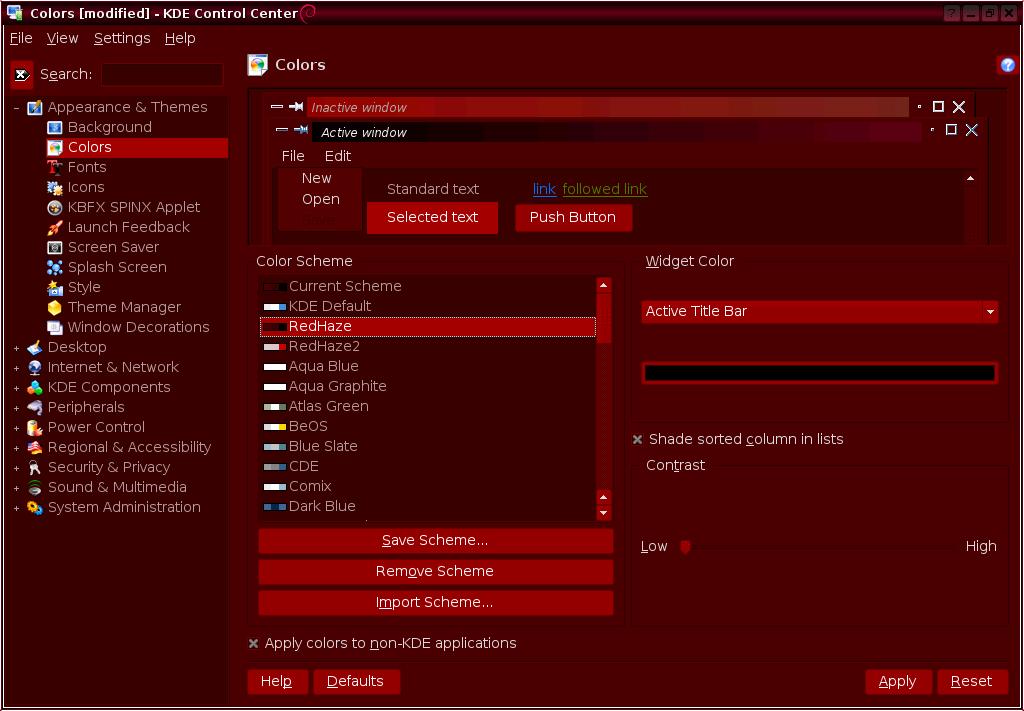Image resolution: width=1024 pixels, height=711 pixels.
Task: Click the Contrast slider handle
Action: pyautogui.click(x=685, y=546)
